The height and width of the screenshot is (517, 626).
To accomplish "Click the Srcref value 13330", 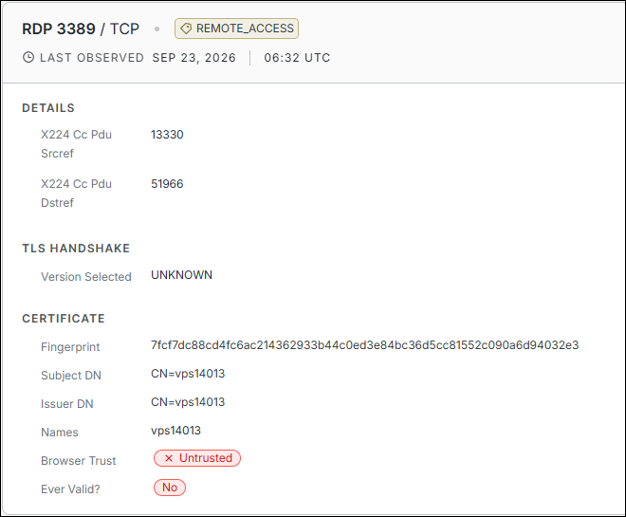I will [x=167, y=135].
